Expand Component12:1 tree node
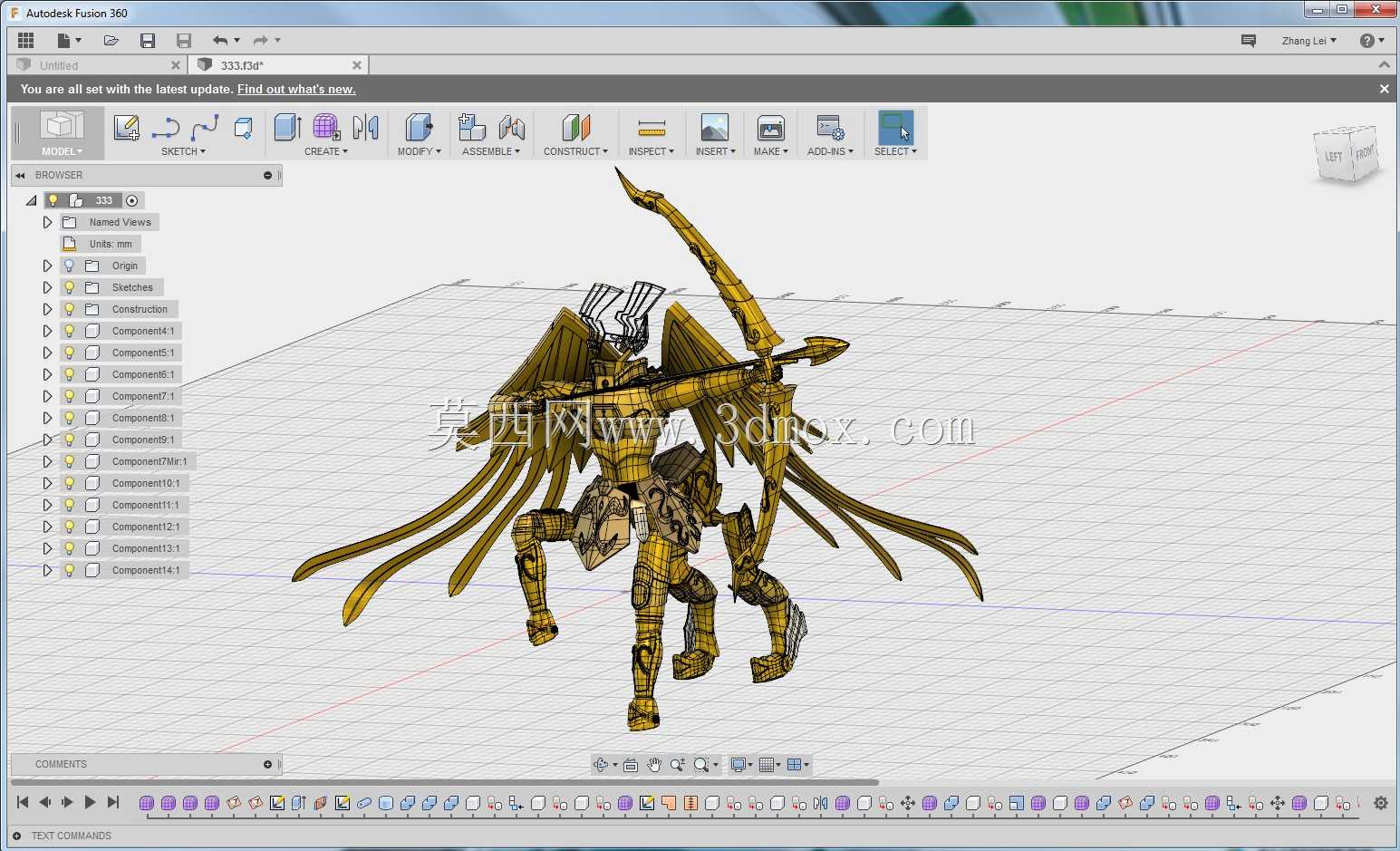Image resolution: width=1400 pixels, height=851 pixels. click(47, 527)
